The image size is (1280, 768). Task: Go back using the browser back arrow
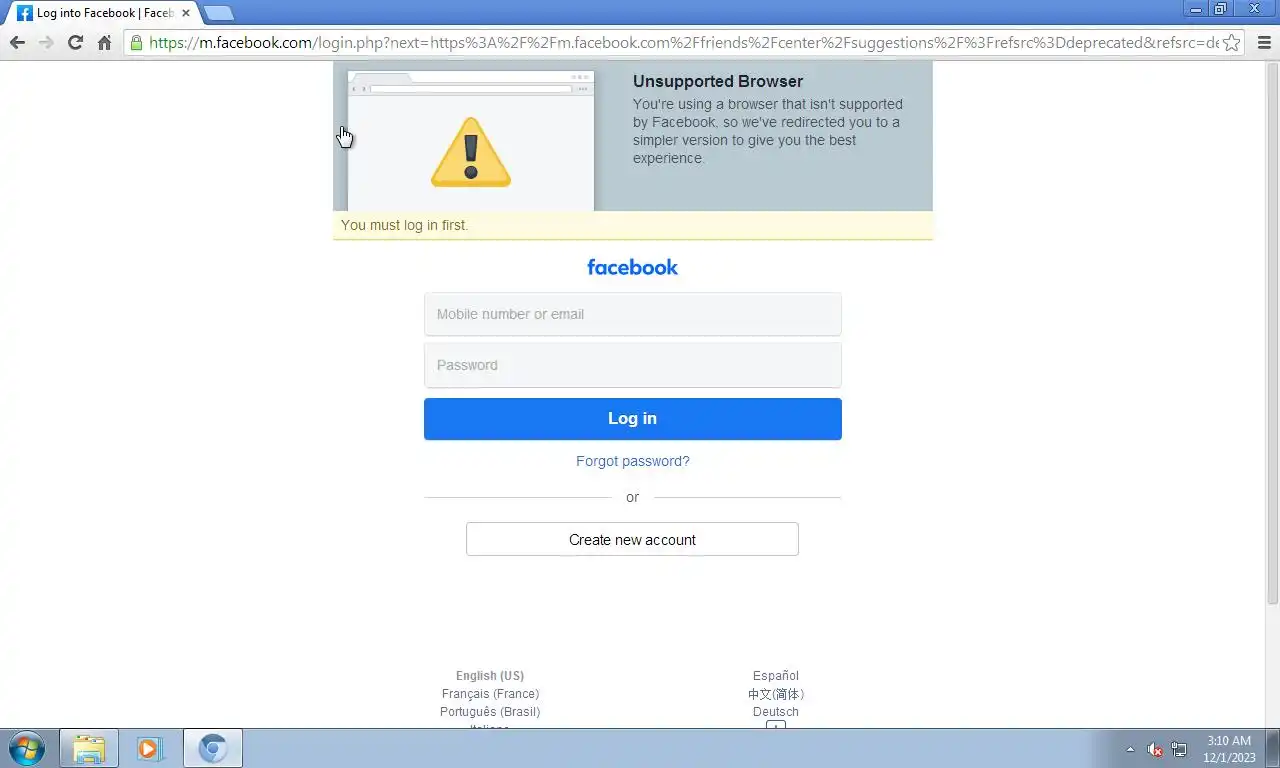point(17,42)
